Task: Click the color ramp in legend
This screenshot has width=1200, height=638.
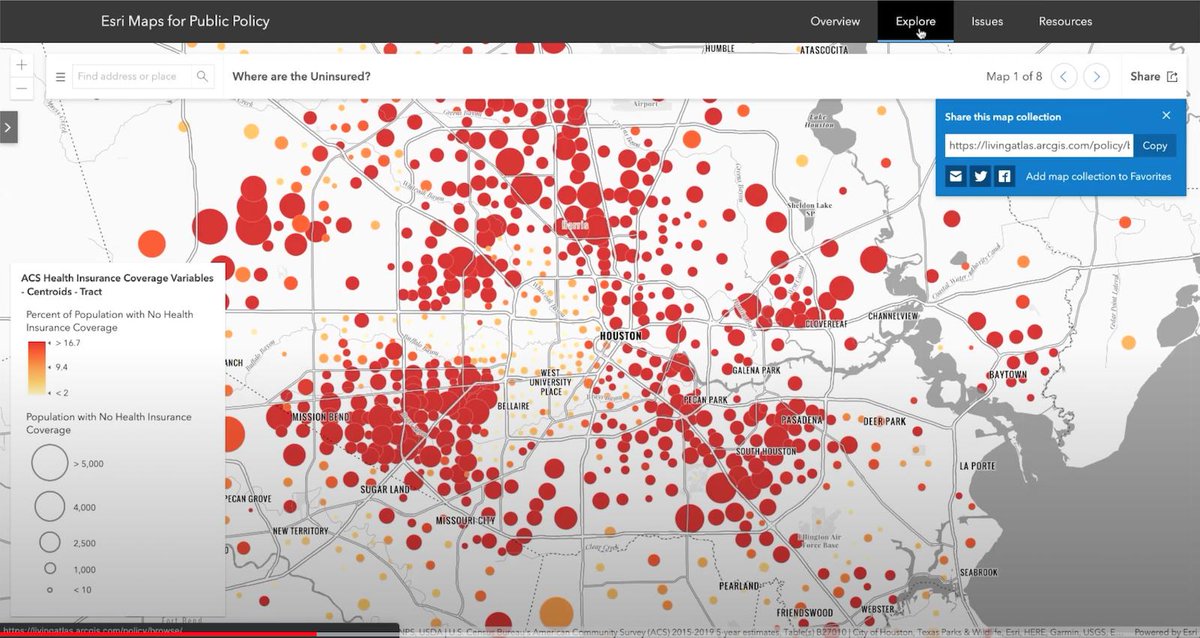Action: [x=36, y=368]
